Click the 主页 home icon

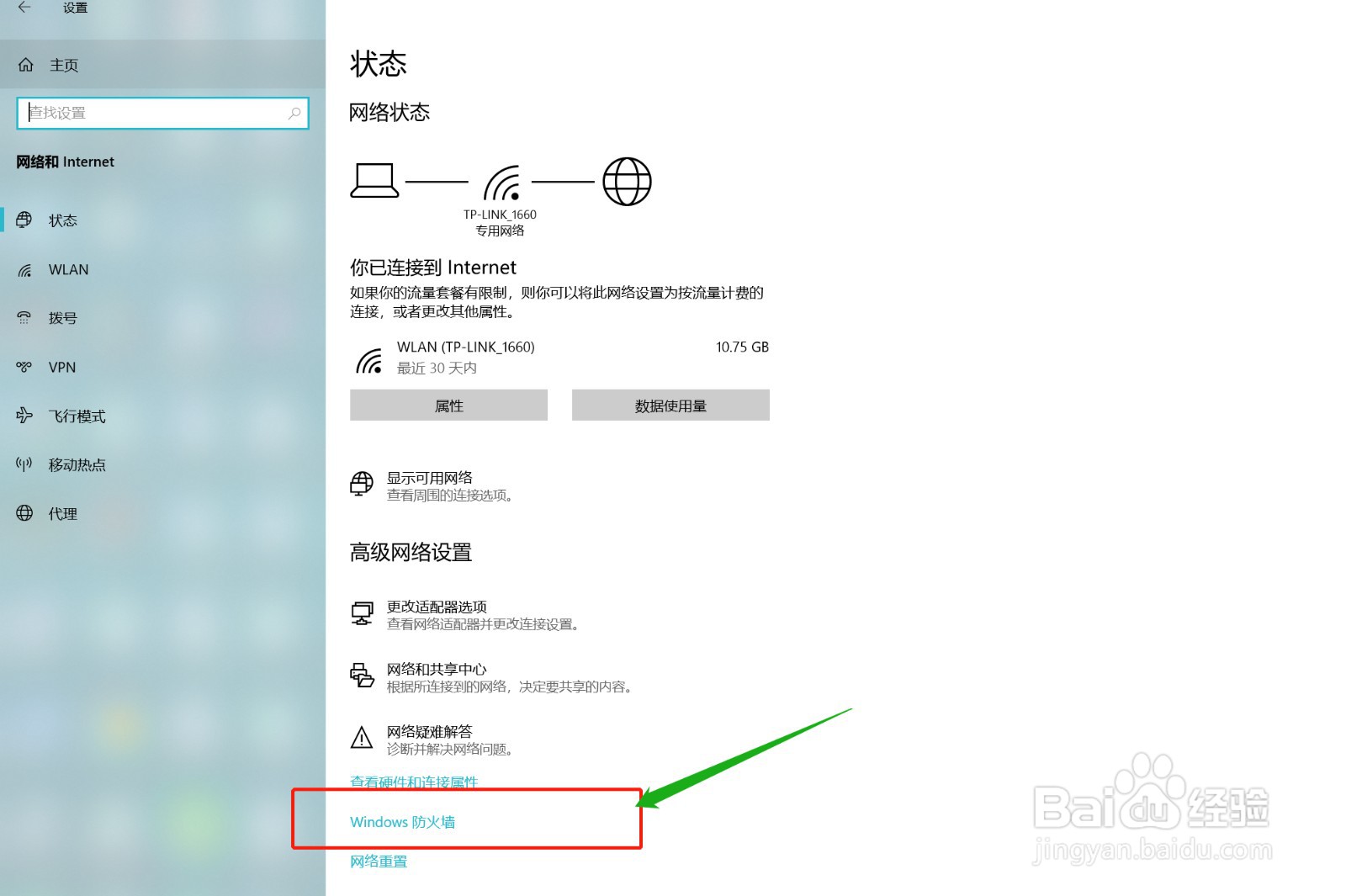[x=24, y=64]
